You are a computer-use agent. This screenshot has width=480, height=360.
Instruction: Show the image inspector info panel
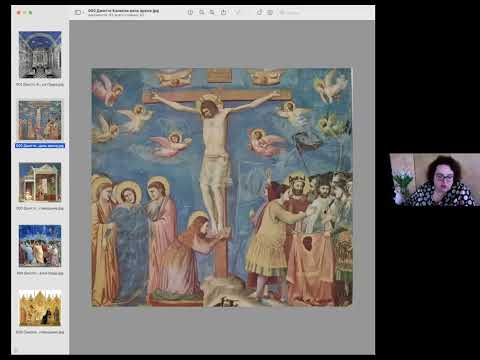pos(190,12)
